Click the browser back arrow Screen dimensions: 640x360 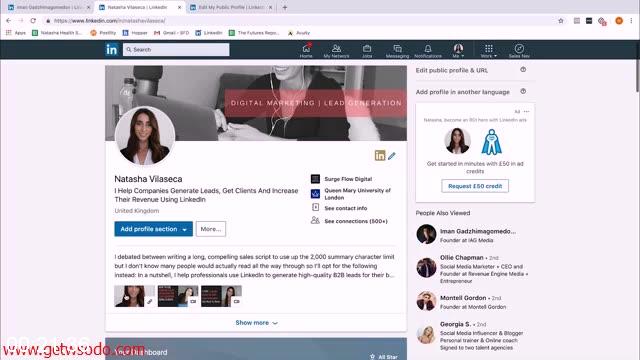point(9,20)
